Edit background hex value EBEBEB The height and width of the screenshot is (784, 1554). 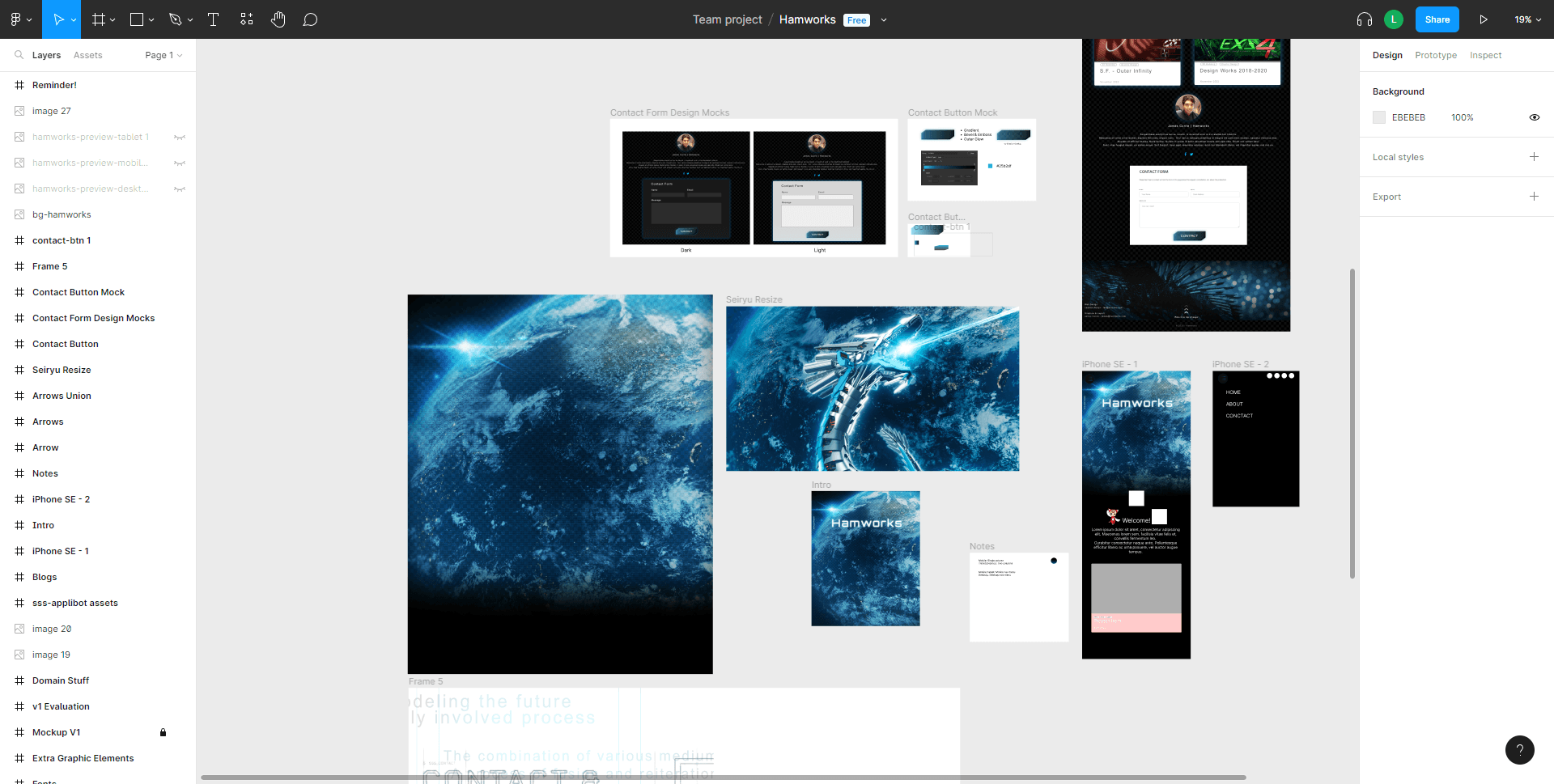pyautogui.click(x=1408, y=117)
